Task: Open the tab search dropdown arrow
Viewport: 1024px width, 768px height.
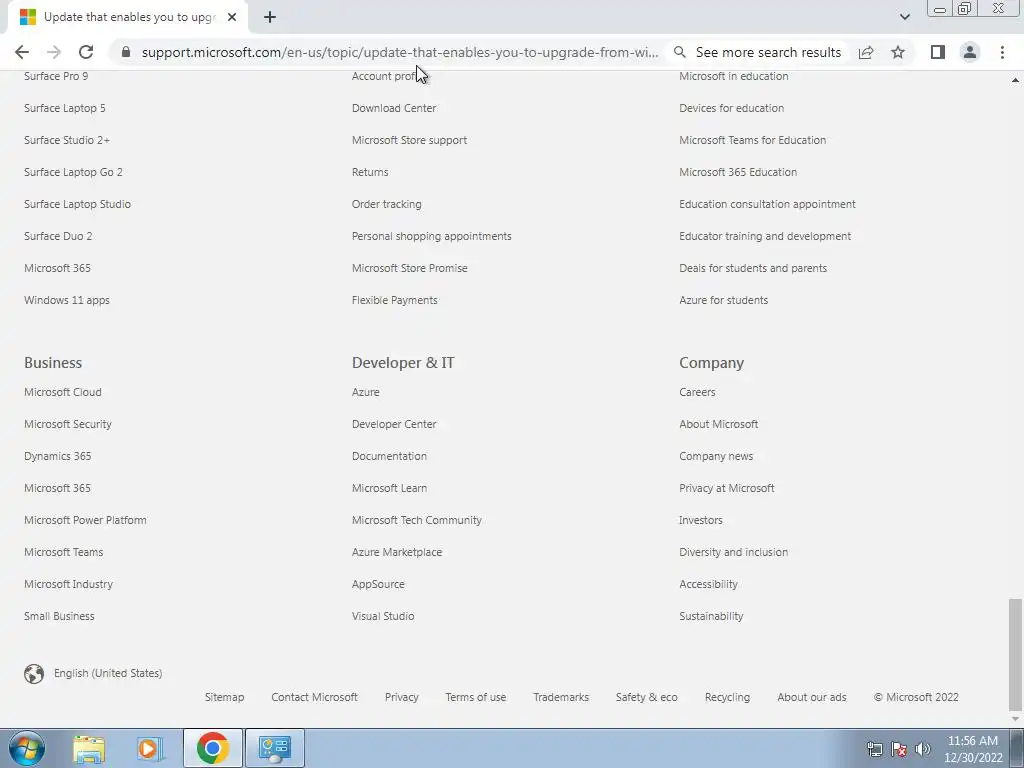Action: [x=904, y=17]
